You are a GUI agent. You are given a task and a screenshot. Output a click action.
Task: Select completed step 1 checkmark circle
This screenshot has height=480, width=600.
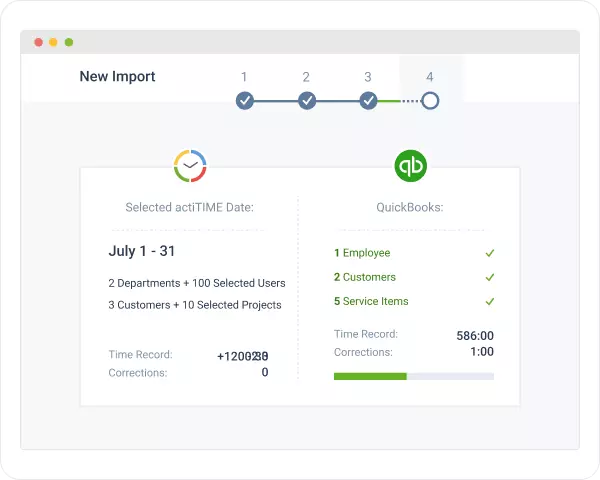(x=245, y=101)
